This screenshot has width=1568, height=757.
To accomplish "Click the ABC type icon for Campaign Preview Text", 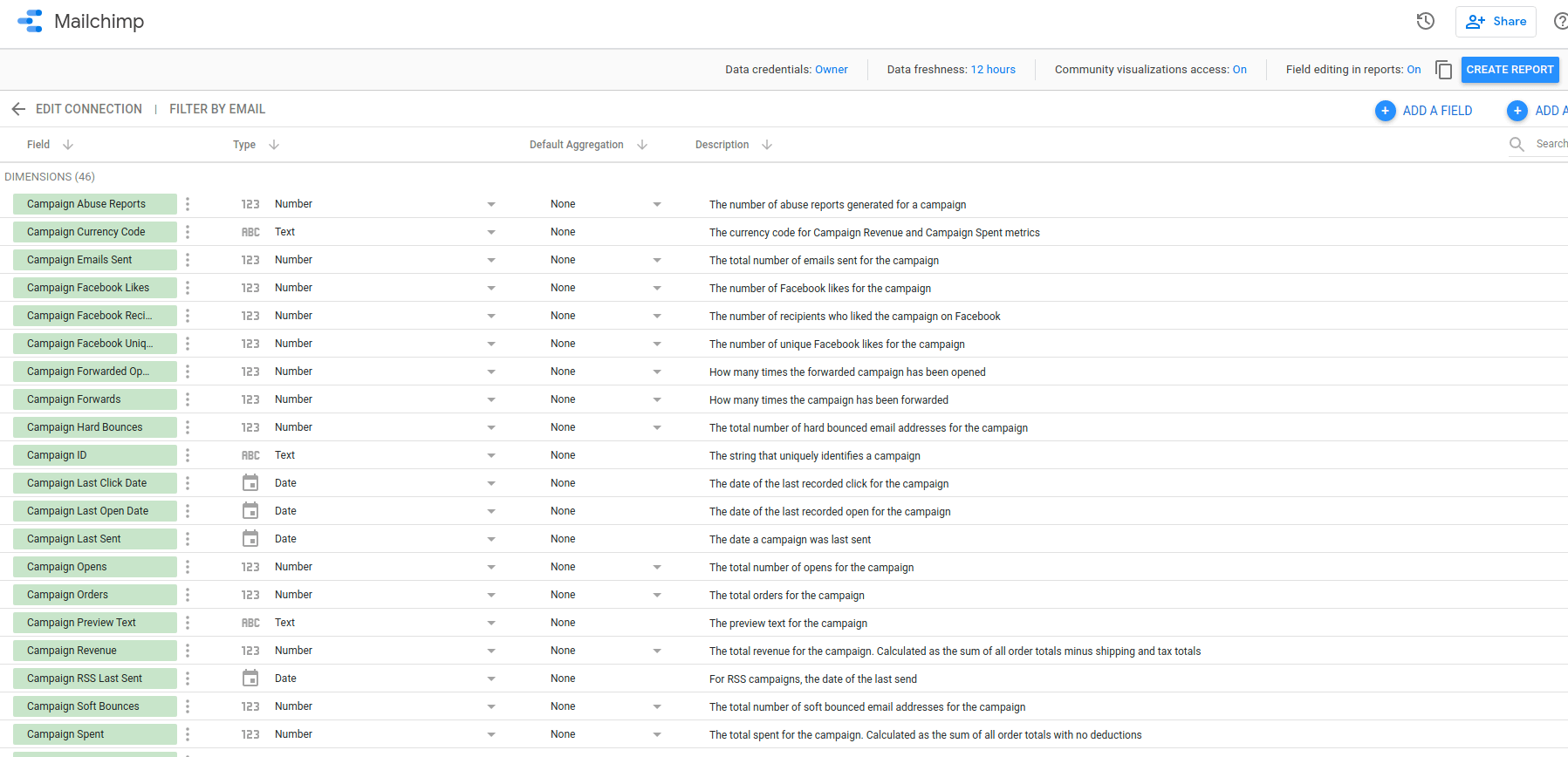I will pyautogui.click(x=250, y=623).
